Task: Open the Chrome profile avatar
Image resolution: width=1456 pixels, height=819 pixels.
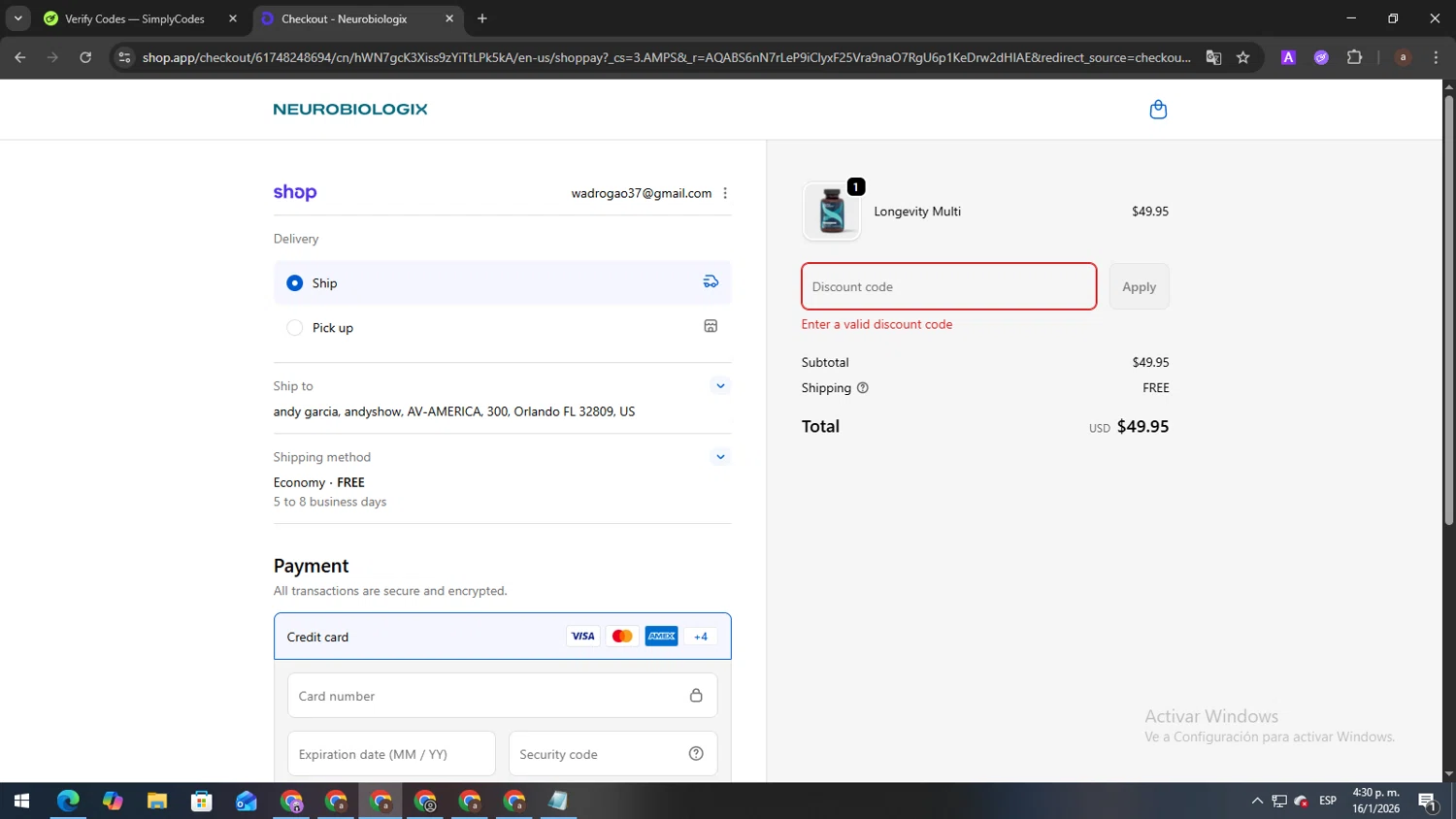Action: [1403, 57]
